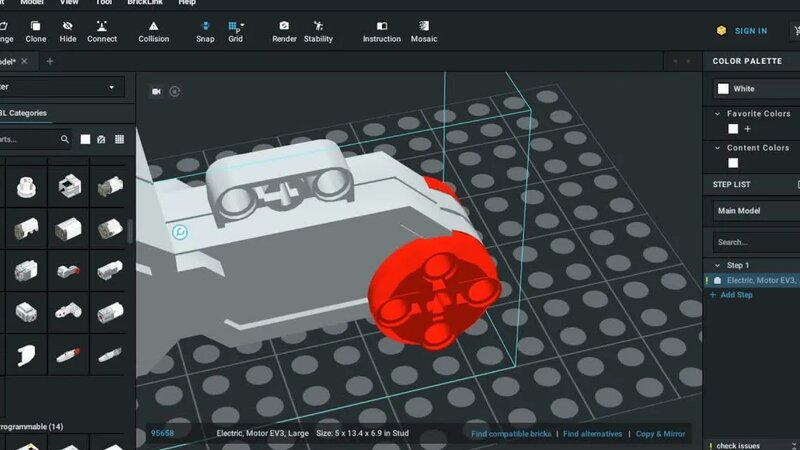Select the first part thumbnail in top row
Image resolution: width=800 pixels, height=450 pixels.
tap(26, 186)
